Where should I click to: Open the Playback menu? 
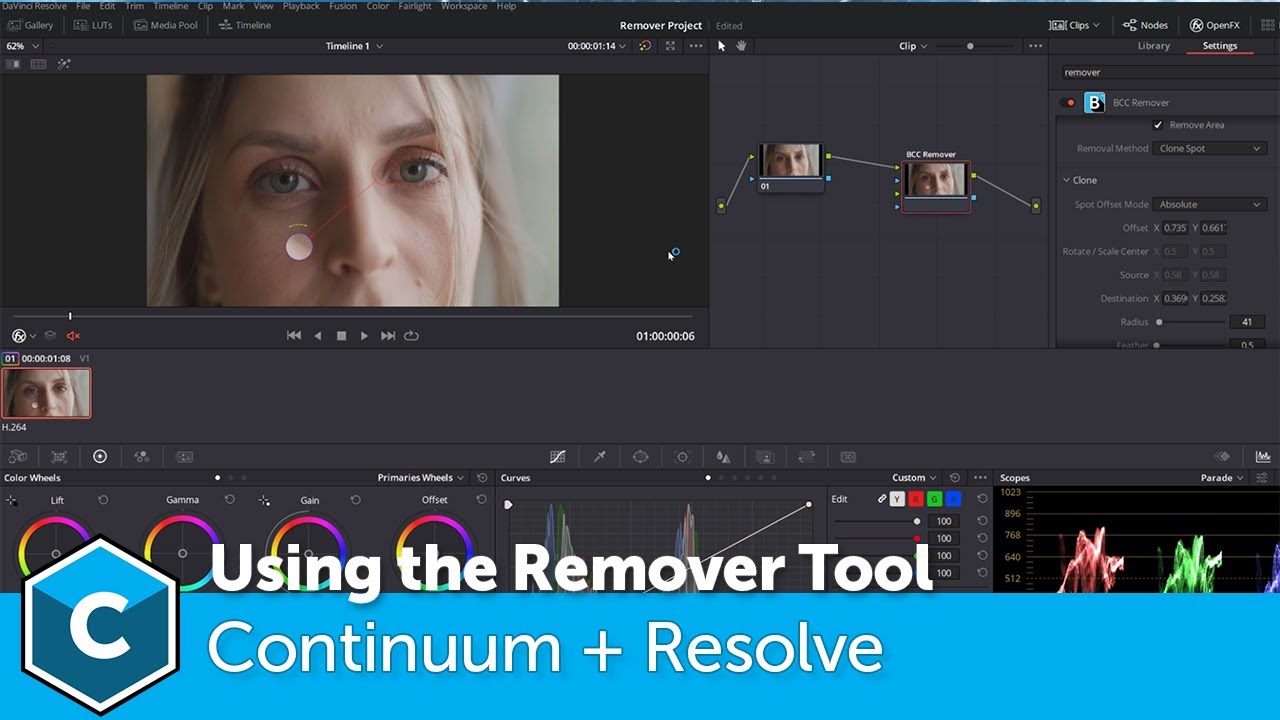point(301,6)
